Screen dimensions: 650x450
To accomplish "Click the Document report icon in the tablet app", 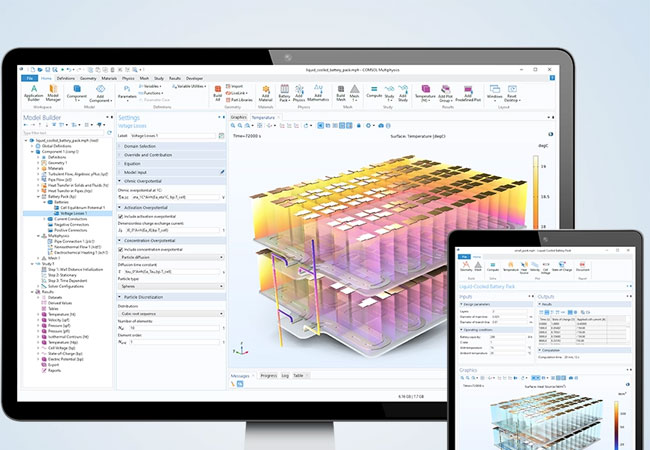I will click(582, 266).
